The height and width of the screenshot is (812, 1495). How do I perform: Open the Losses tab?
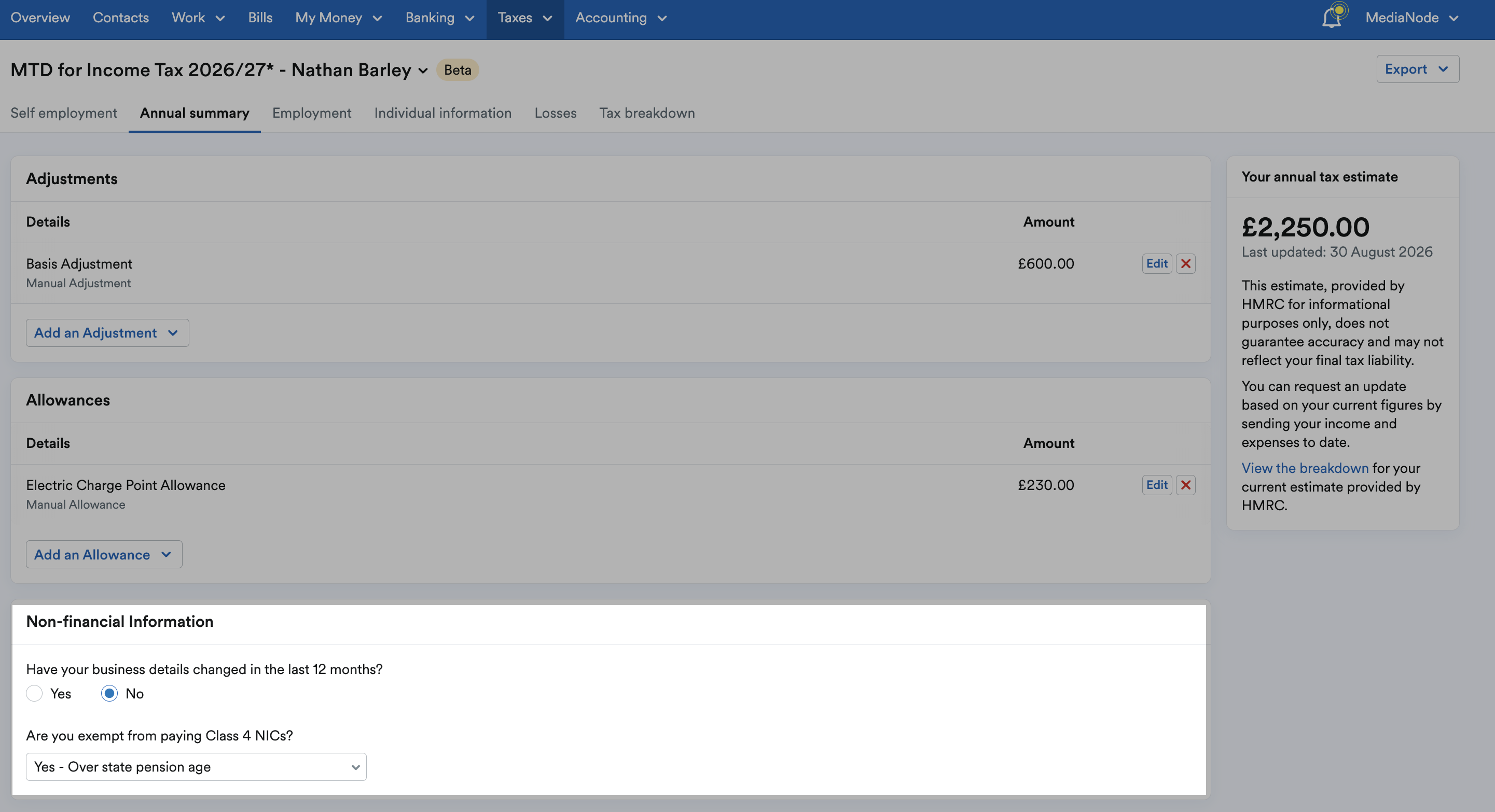556,113
